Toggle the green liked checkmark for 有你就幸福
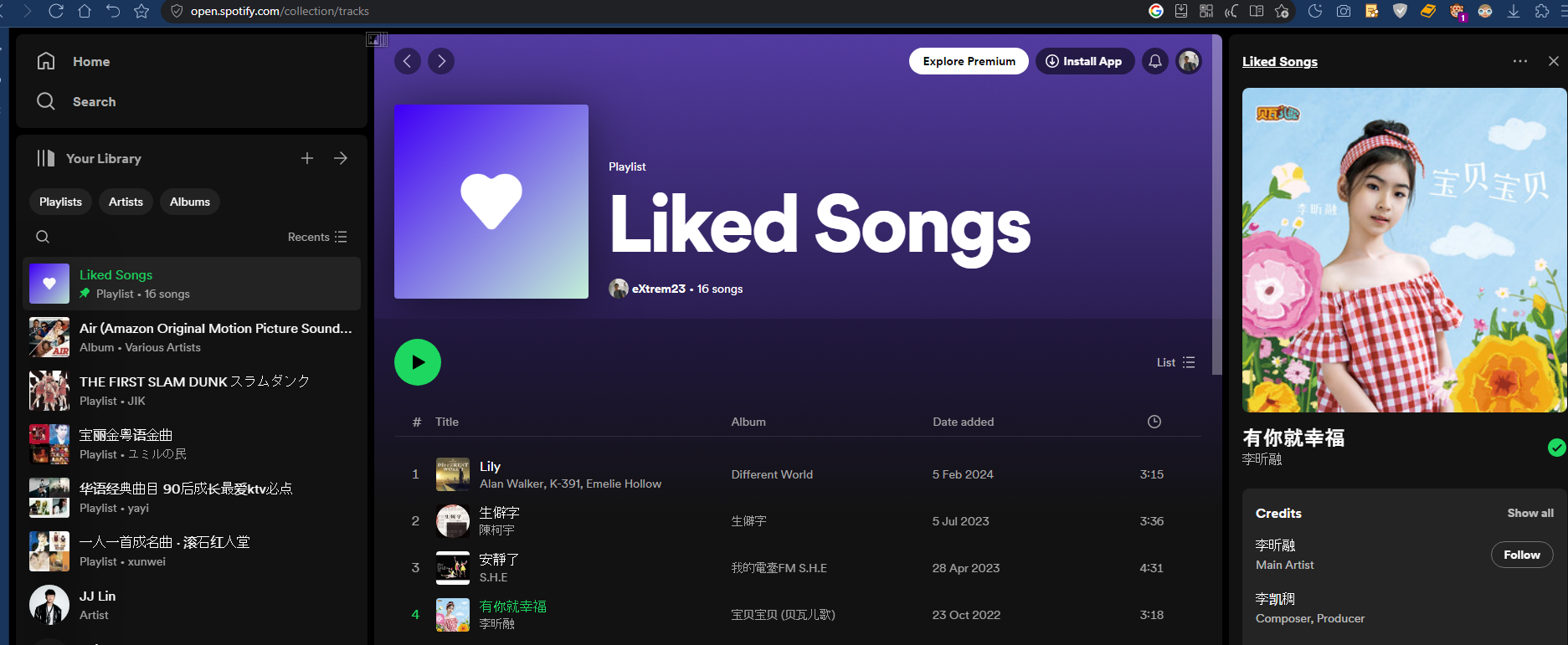The image size is (1568, 645). (x=1556, y=448)
